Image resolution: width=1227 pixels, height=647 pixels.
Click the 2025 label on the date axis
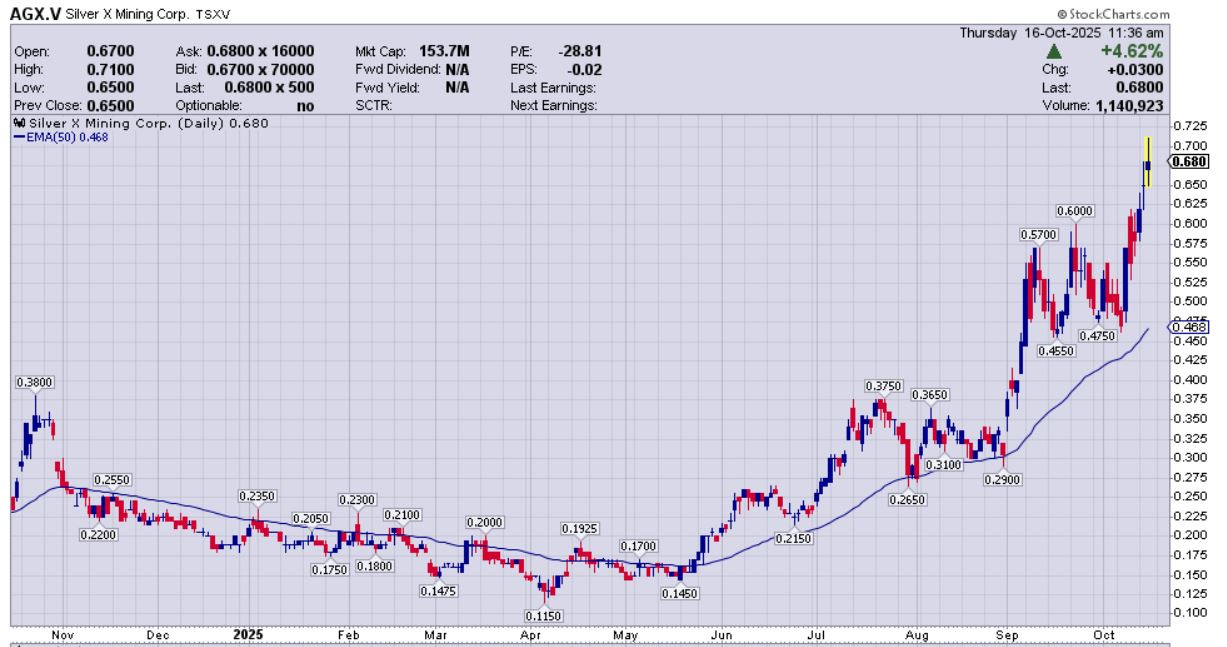(248, 634)
